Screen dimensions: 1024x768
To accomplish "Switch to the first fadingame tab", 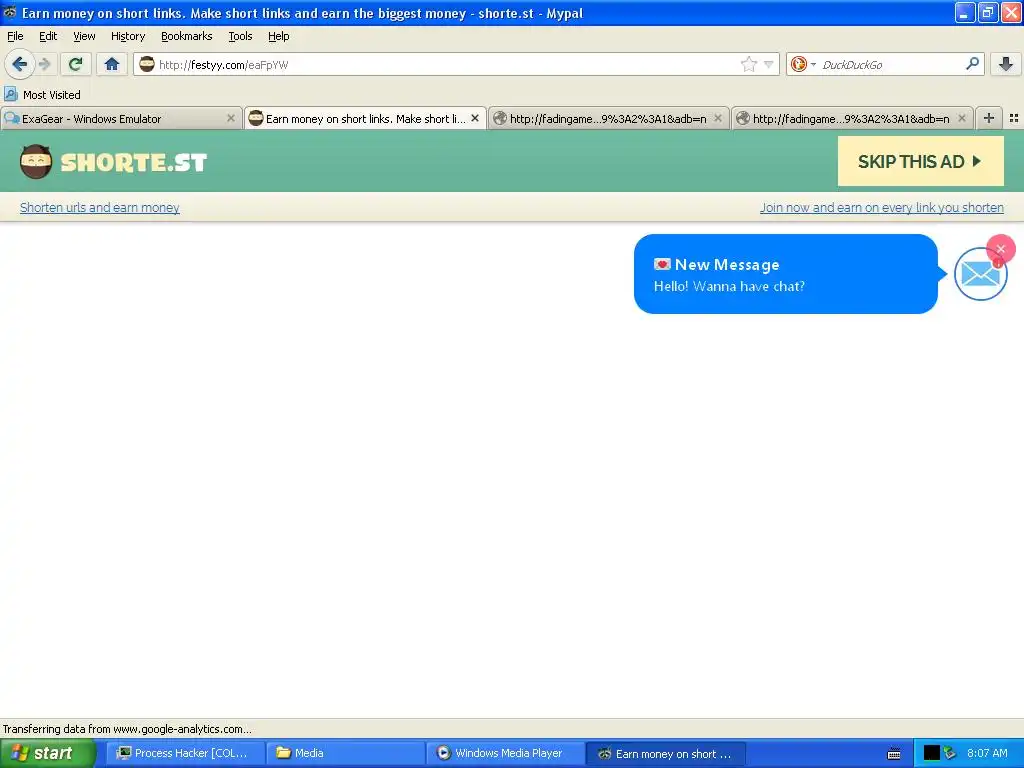I will click(x=608, y=118).
